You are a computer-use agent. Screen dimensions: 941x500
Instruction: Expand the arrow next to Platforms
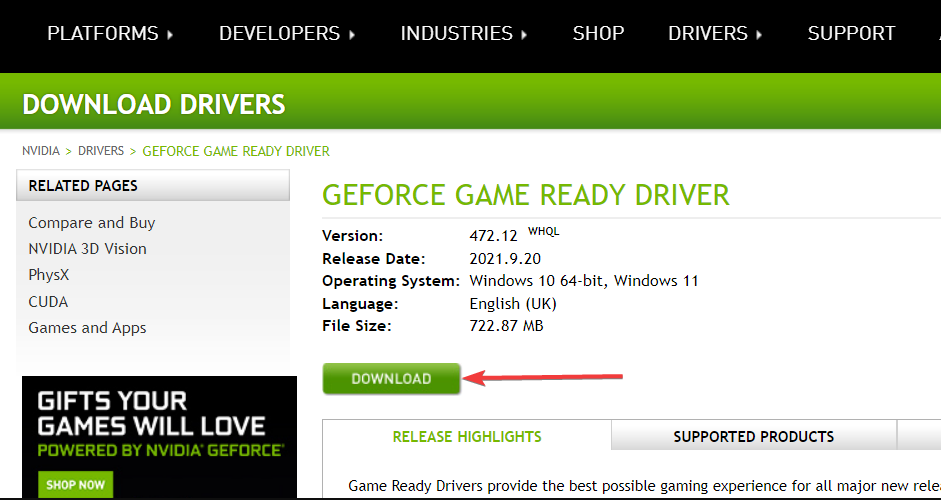[170, 35]
